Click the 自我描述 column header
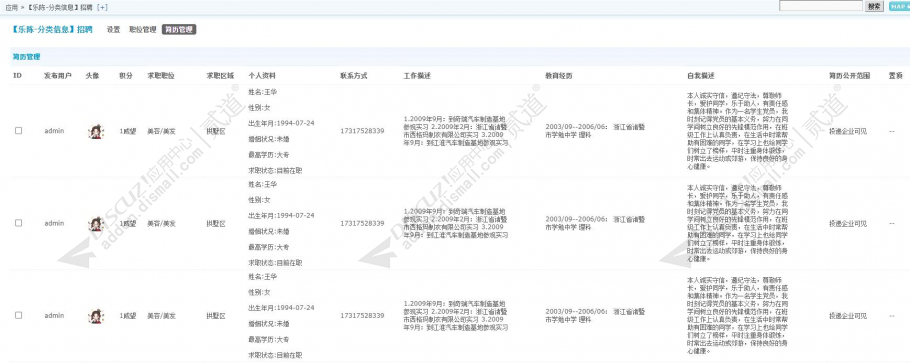The image size is (910, 364). [700, 76]
